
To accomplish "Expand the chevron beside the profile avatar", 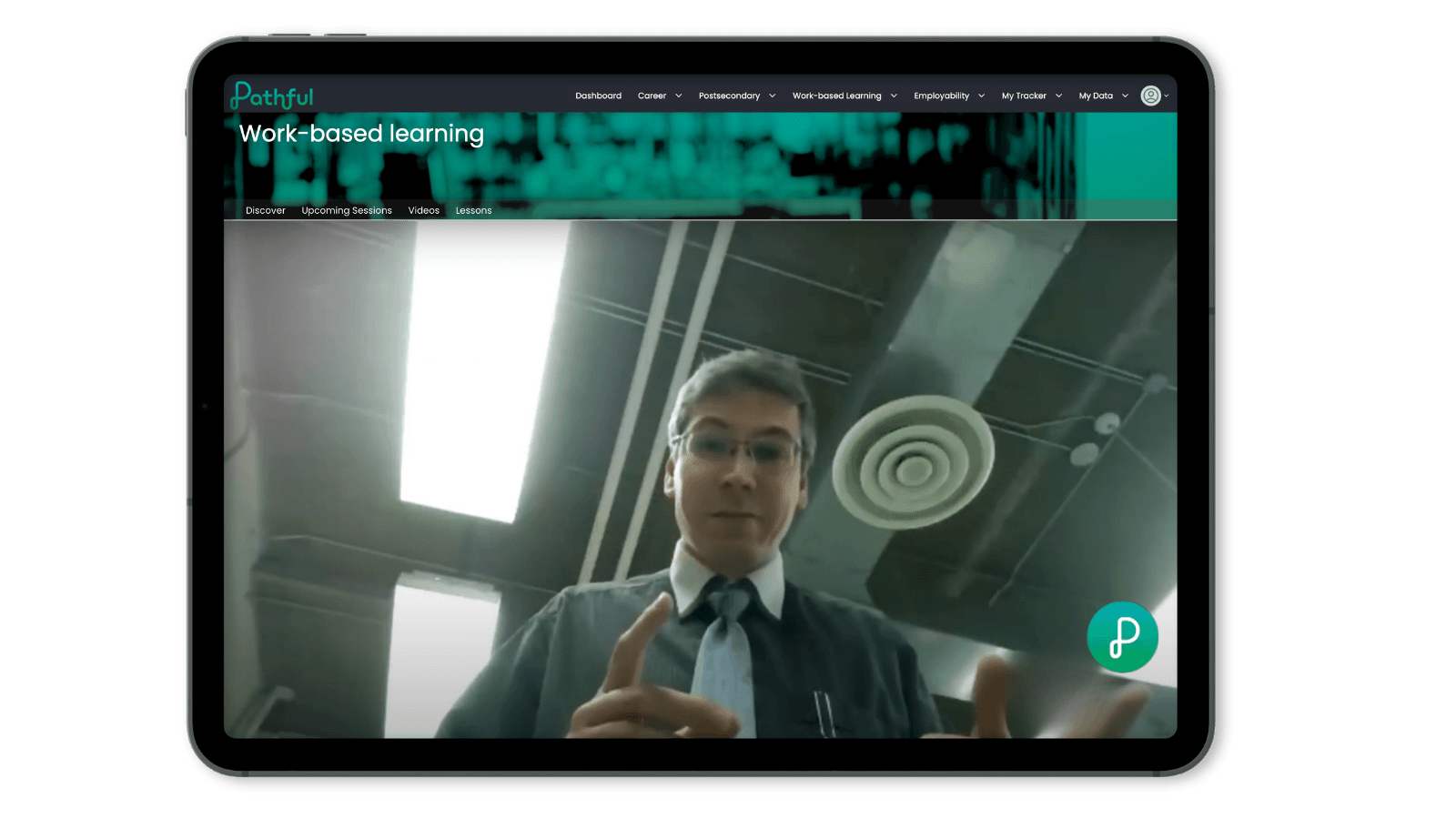I will [x=1166, y=96].
